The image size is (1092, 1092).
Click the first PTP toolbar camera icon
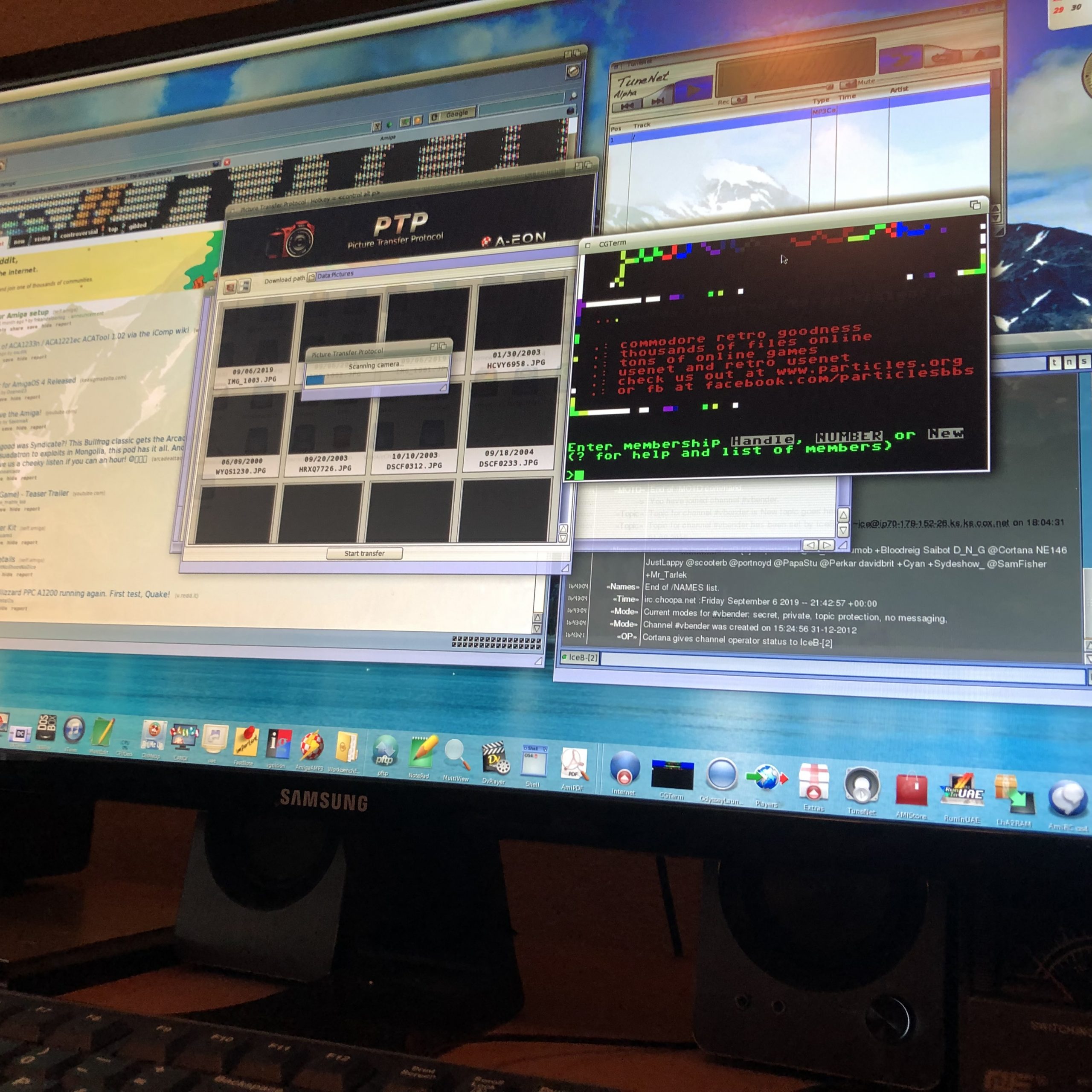pyautogui.click(x=230, y=288)
